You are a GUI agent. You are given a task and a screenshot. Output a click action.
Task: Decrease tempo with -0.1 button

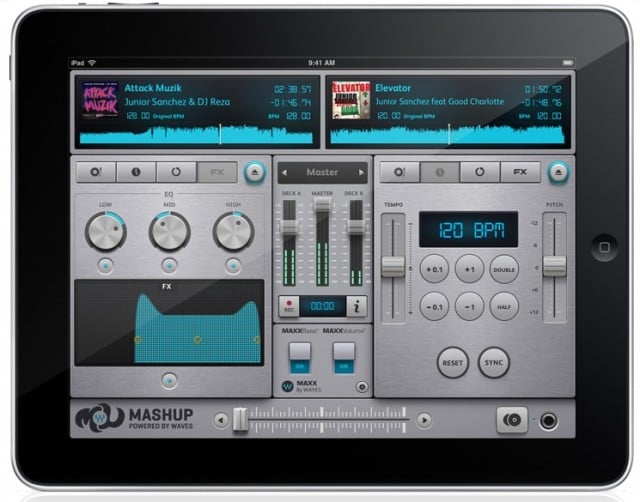[x=434, y=307]
